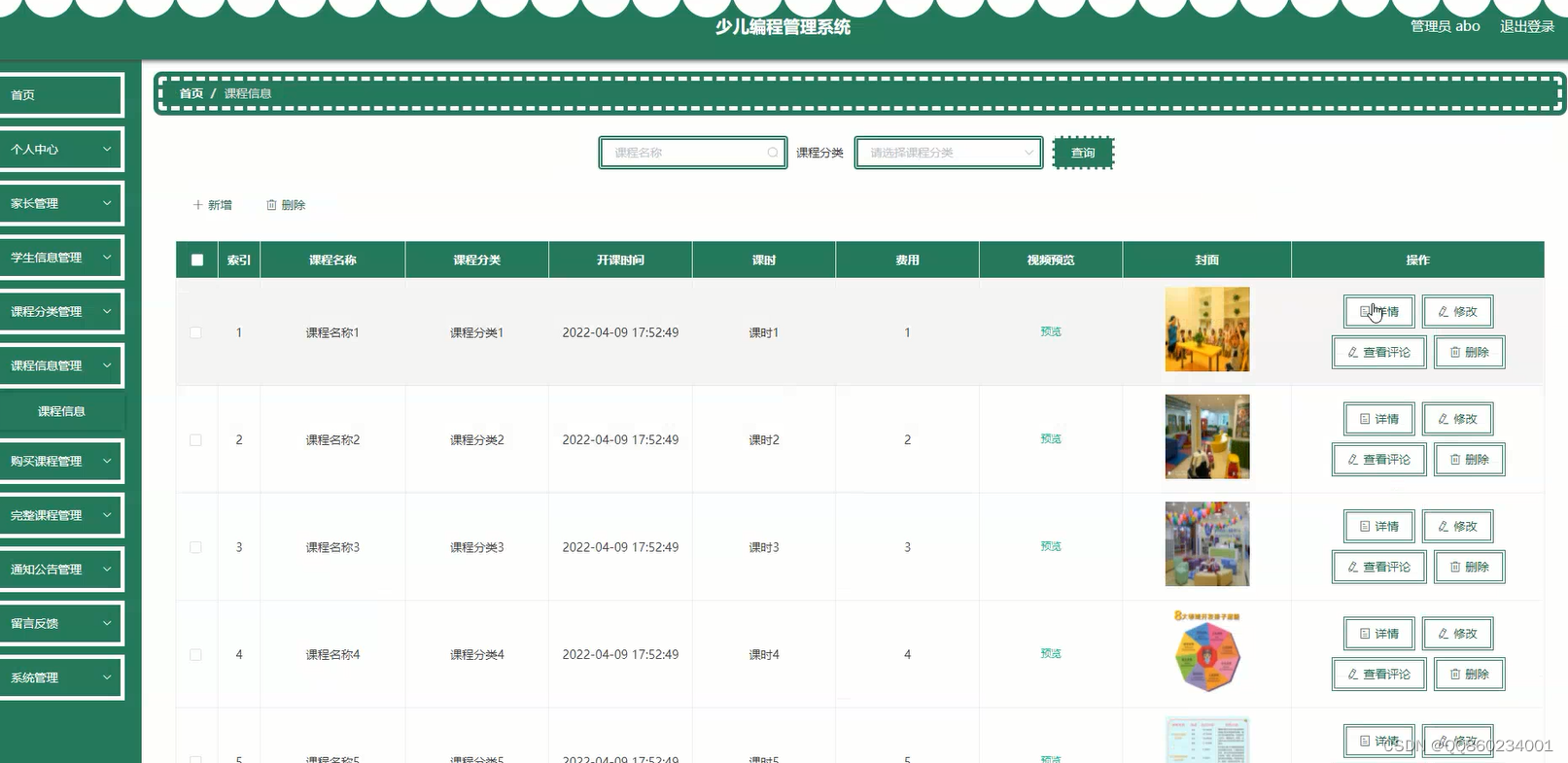Check the row checkbox for 课程名称3

[x=195, y=547]
